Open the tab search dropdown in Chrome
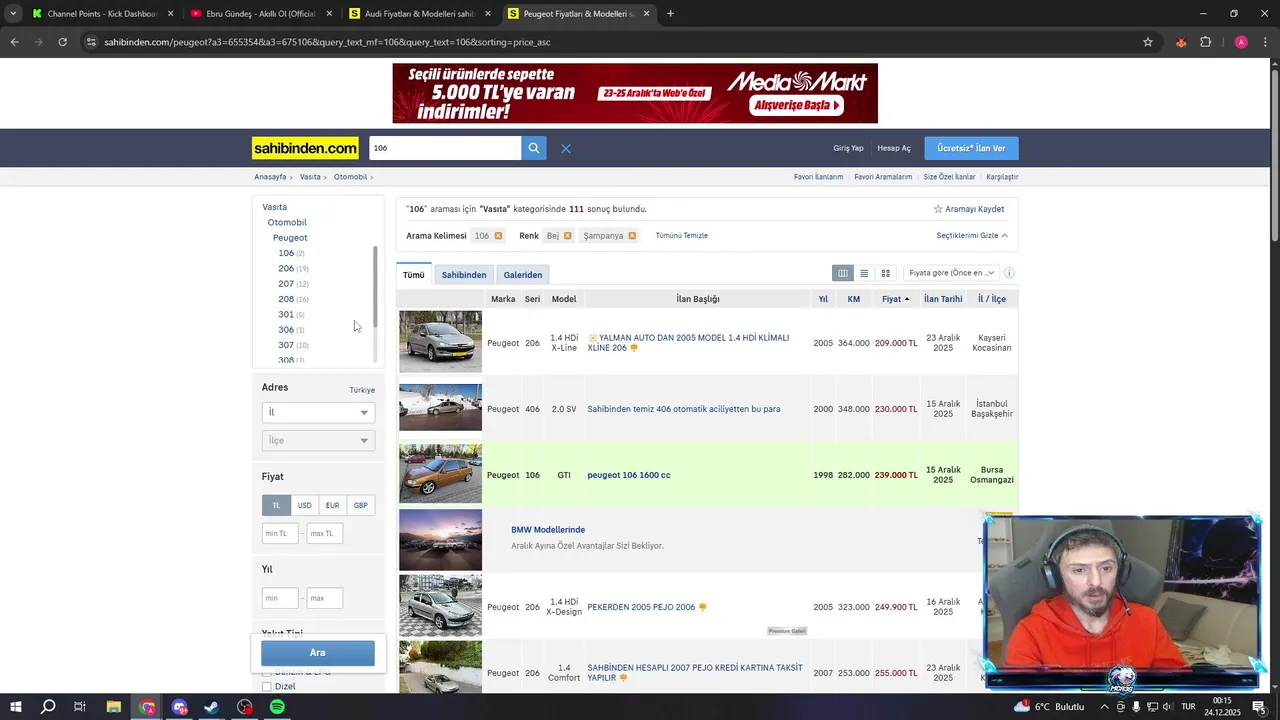1280x720 pixels. point(12,14)
